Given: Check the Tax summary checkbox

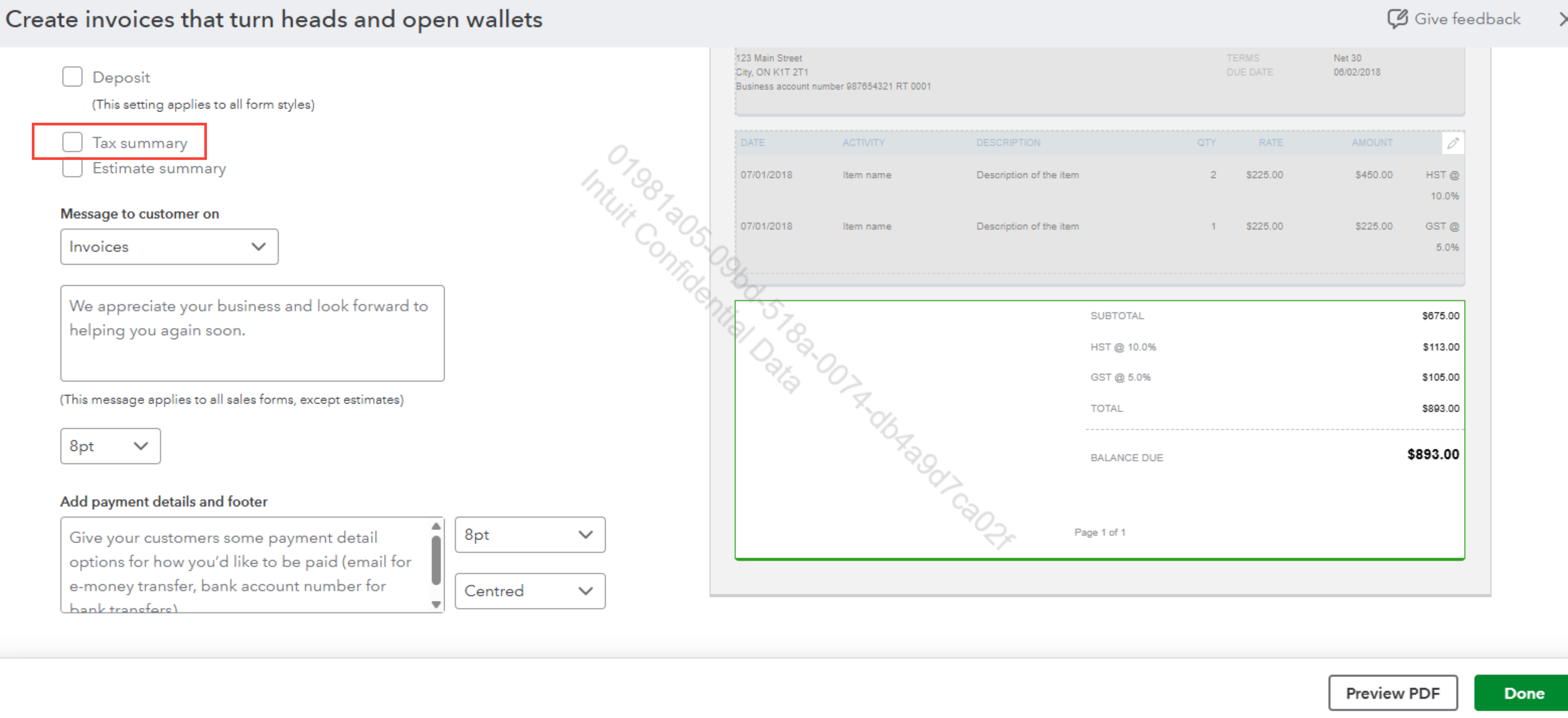Looking at the screenshot, I should [72, 142].
